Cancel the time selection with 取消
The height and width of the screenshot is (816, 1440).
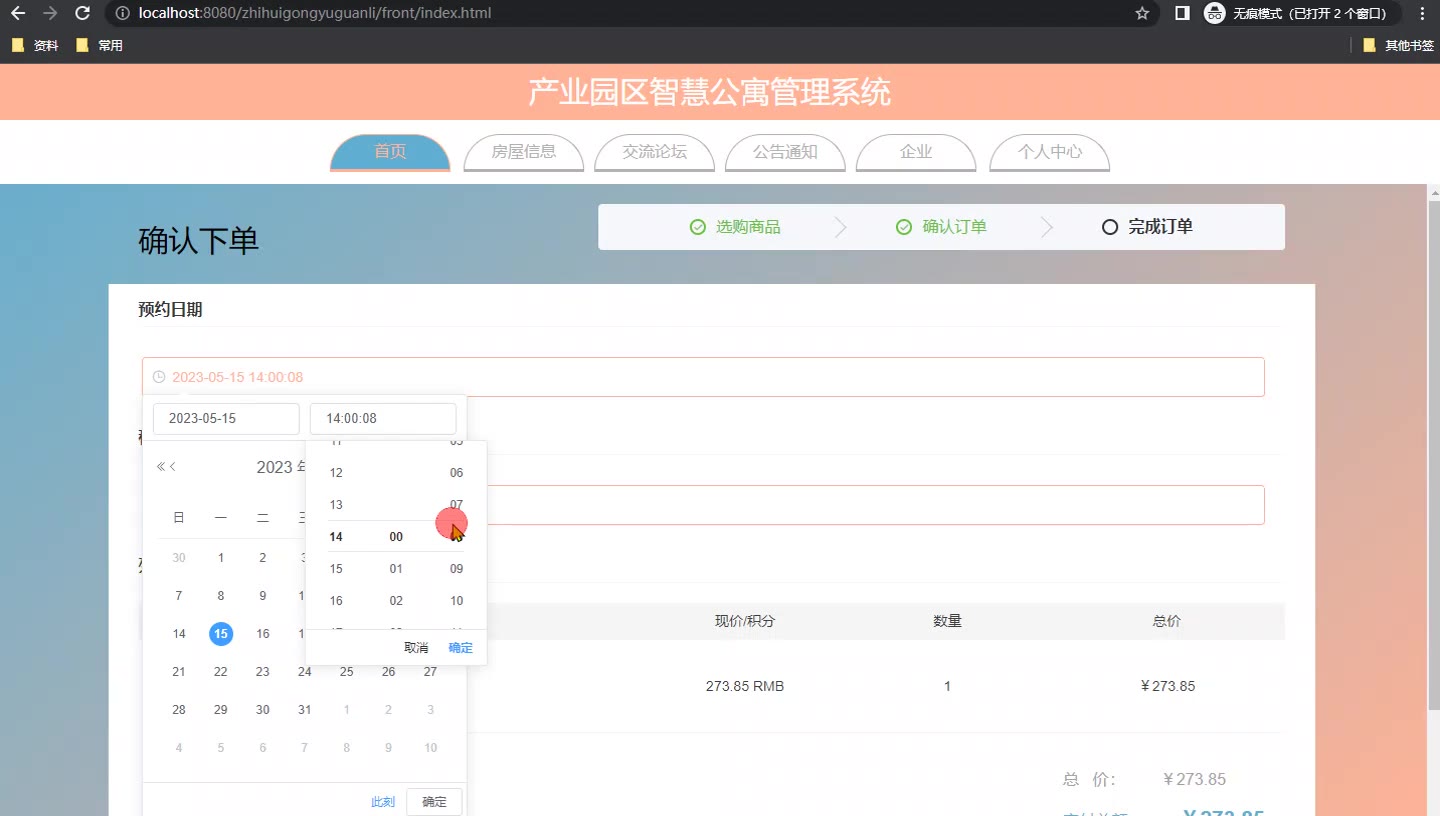click(416, 648)
